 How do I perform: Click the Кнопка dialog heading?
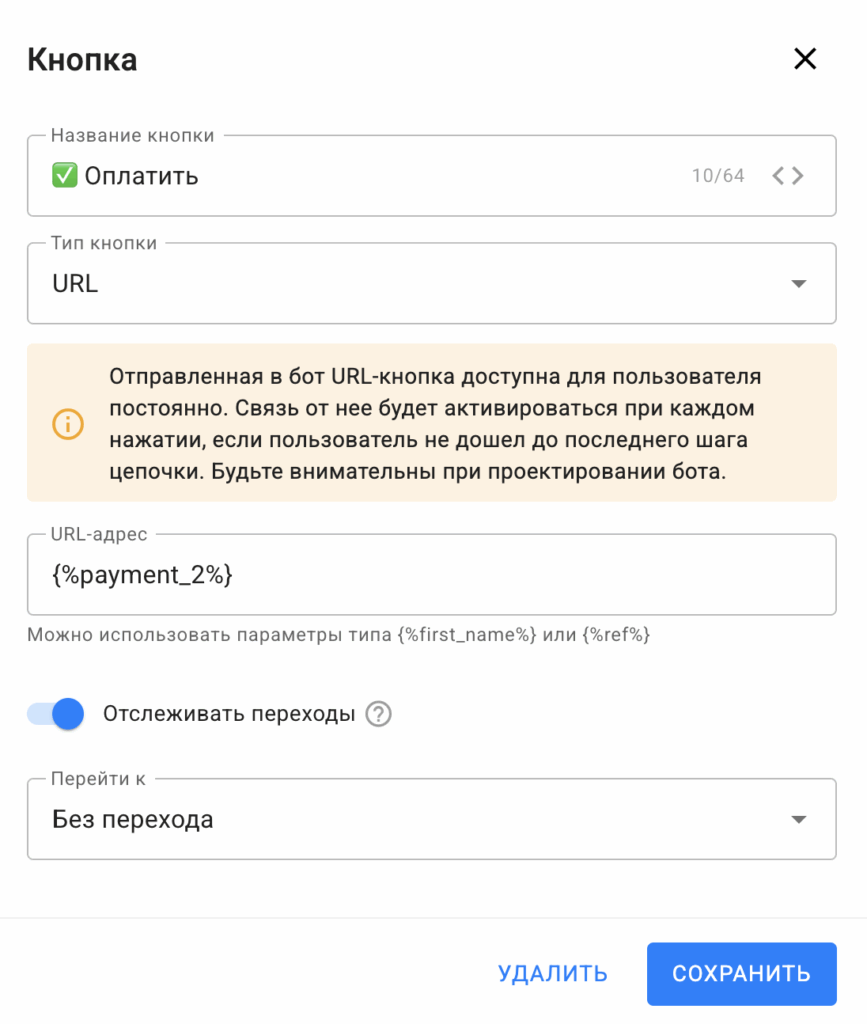(82, 60)
